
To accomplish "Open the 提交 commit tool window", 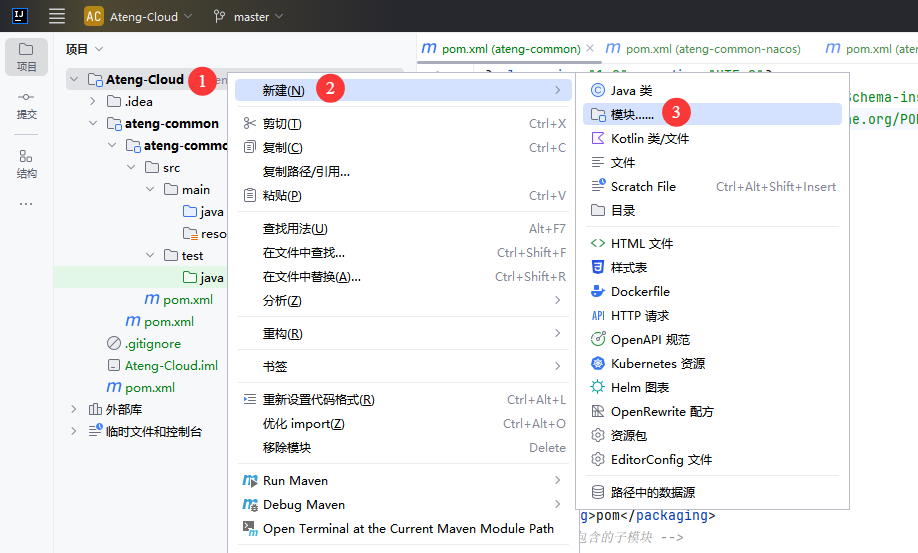I will pos(26,104).
